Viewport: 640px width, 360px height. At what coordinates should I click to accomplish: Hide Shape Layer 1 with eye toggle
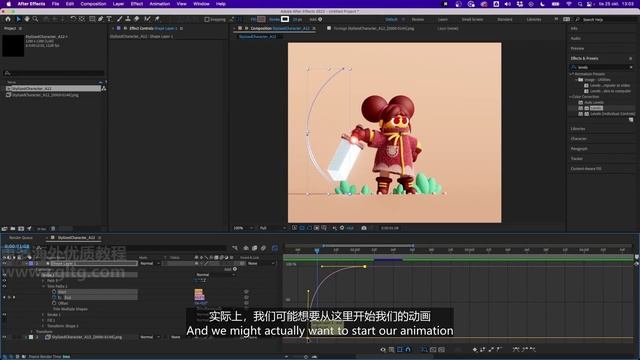coord(4,264)
